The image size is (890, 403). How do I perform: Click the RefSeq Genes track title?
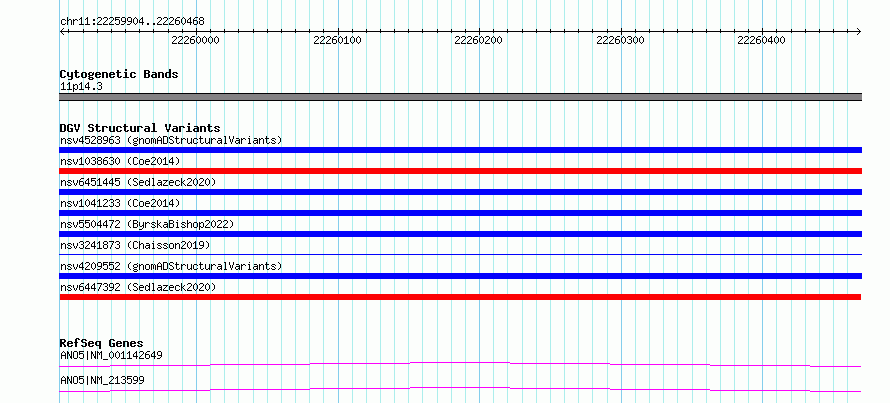coord(102,343)
